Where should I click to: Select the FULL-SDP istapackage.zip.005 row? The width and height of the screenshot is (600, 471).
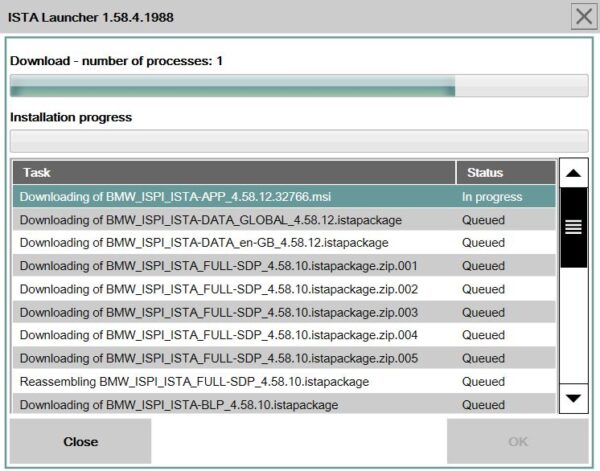284,358
